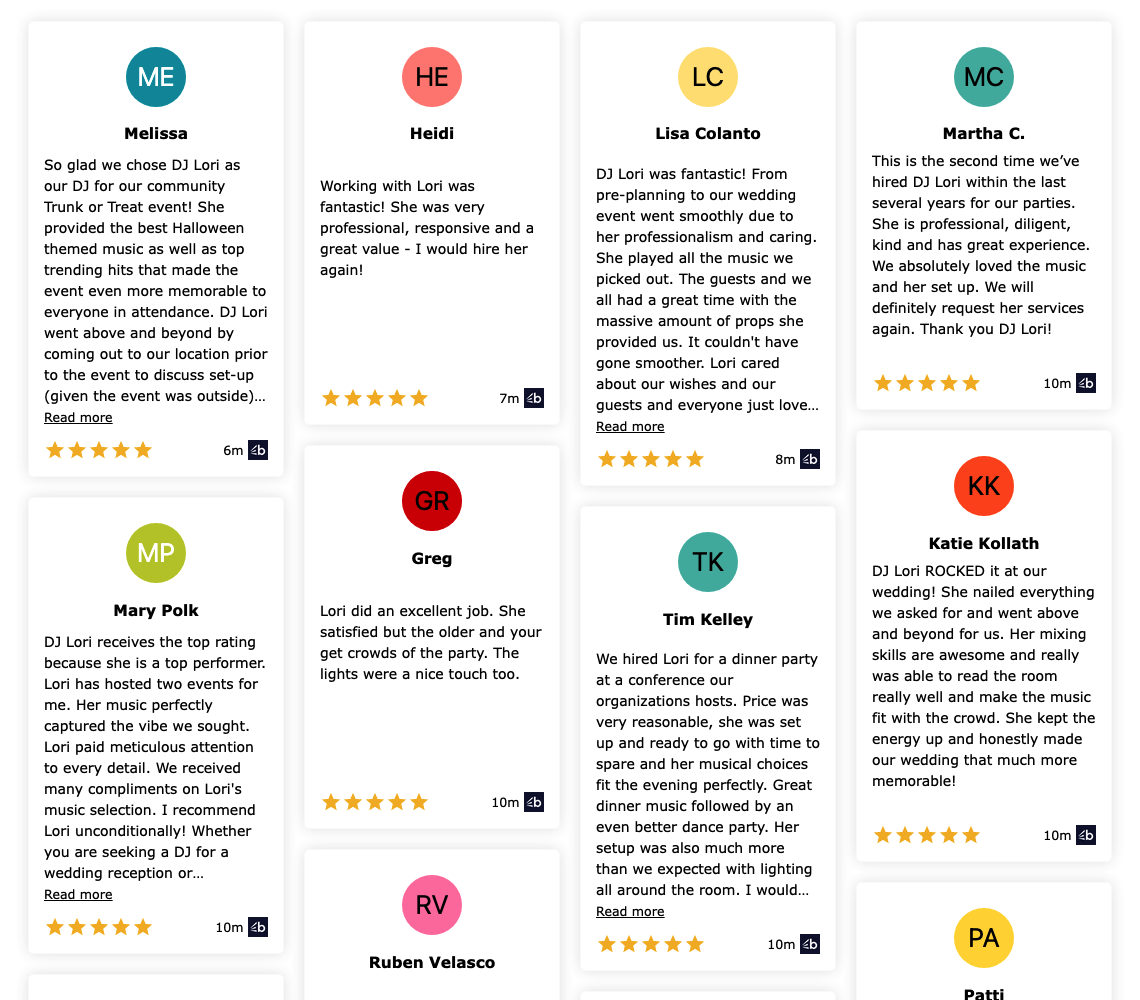Image resolution: width=1140 pixels, height=1000 pixels.
Task: Click the GR avatar for Greg
Action: coord(432,501)
